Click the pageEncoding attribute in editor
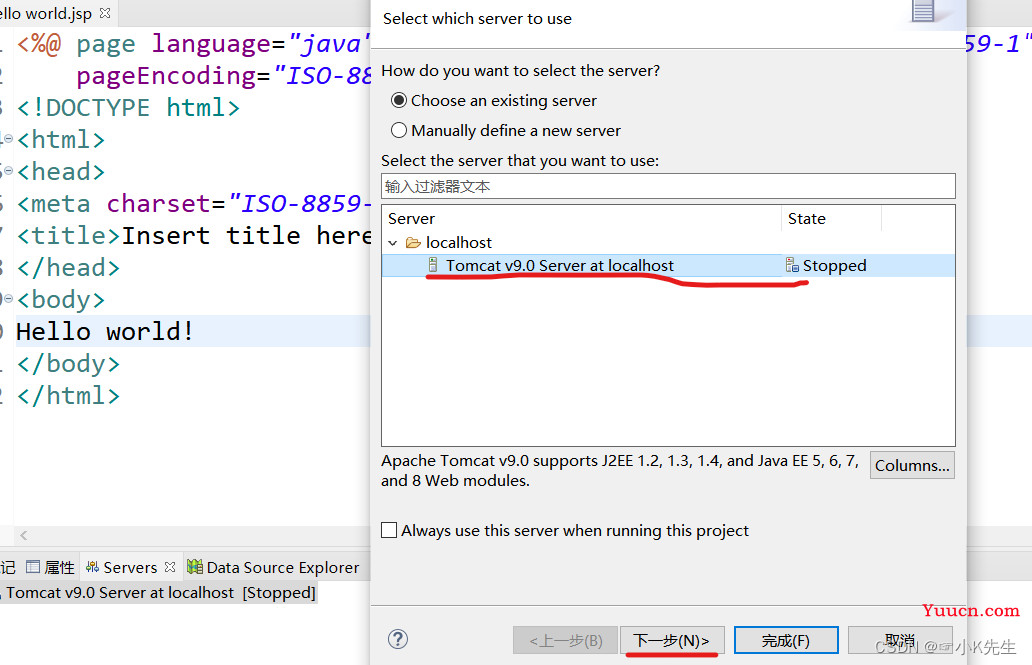Image resolution: width=1032 pixels, height=665 pixels. click(166, 76)
